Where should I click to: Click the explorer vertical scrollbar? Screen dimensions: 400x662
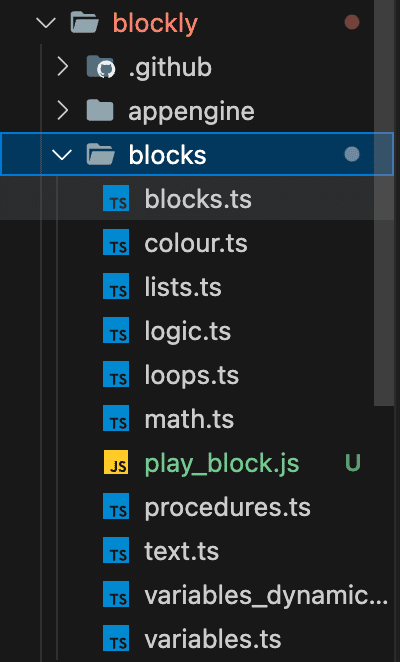click(x=384, y=203)
